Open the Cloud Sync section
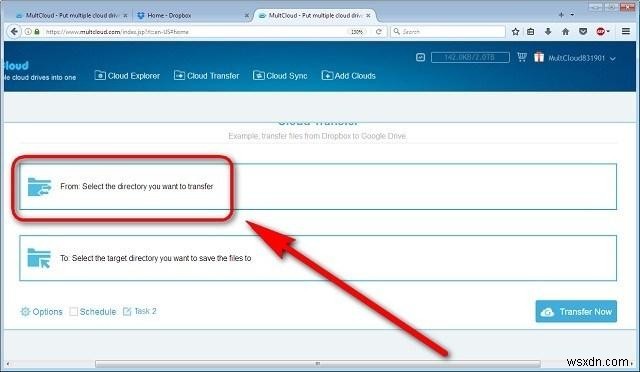 click(x=280, y=76)
